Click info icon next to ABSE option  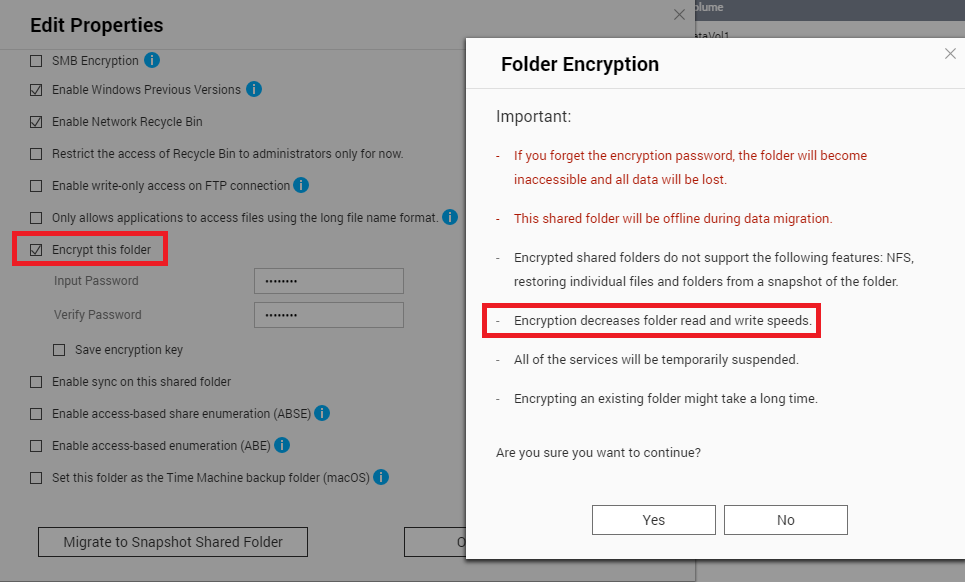pos(322,413)
